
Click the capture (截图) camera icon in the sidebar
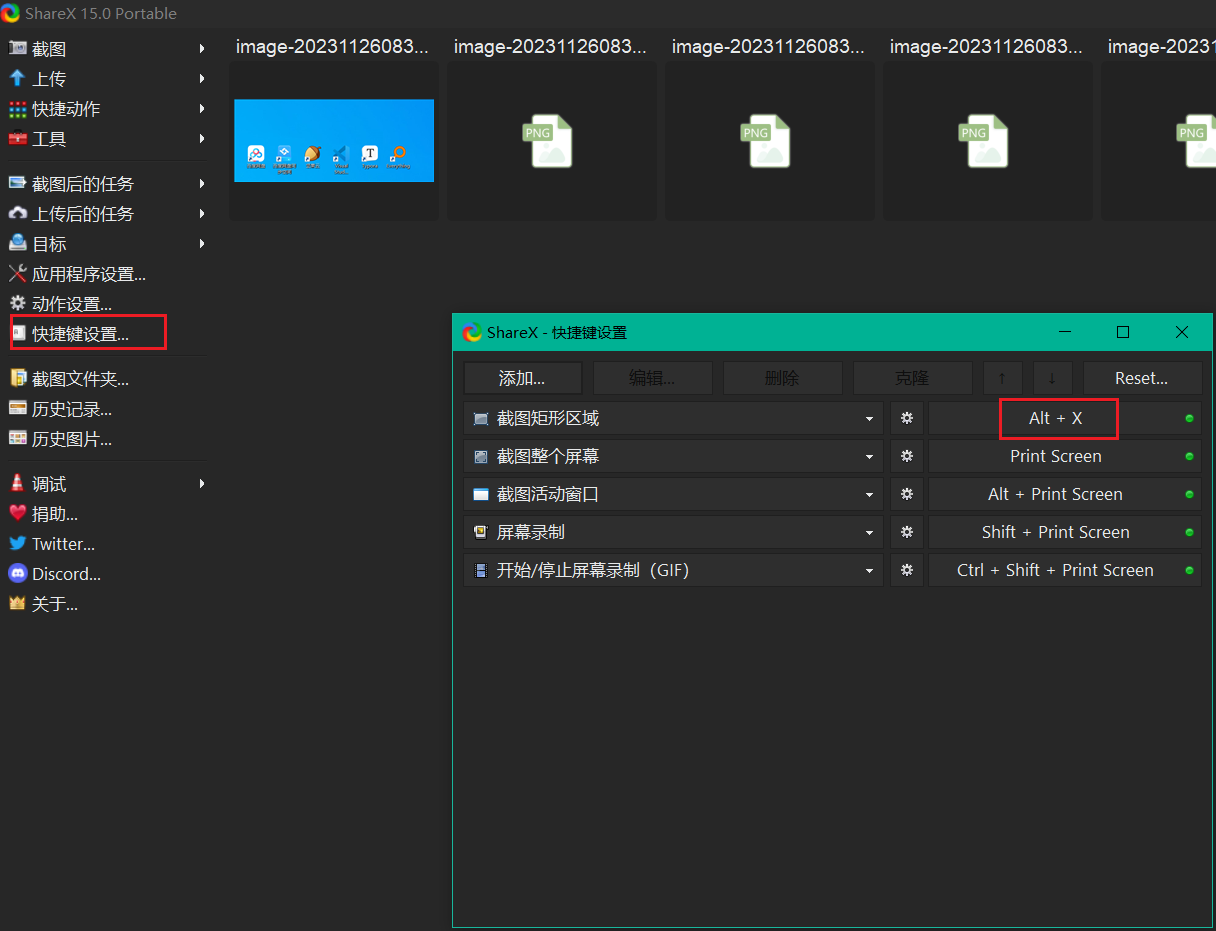coord(17,48)
